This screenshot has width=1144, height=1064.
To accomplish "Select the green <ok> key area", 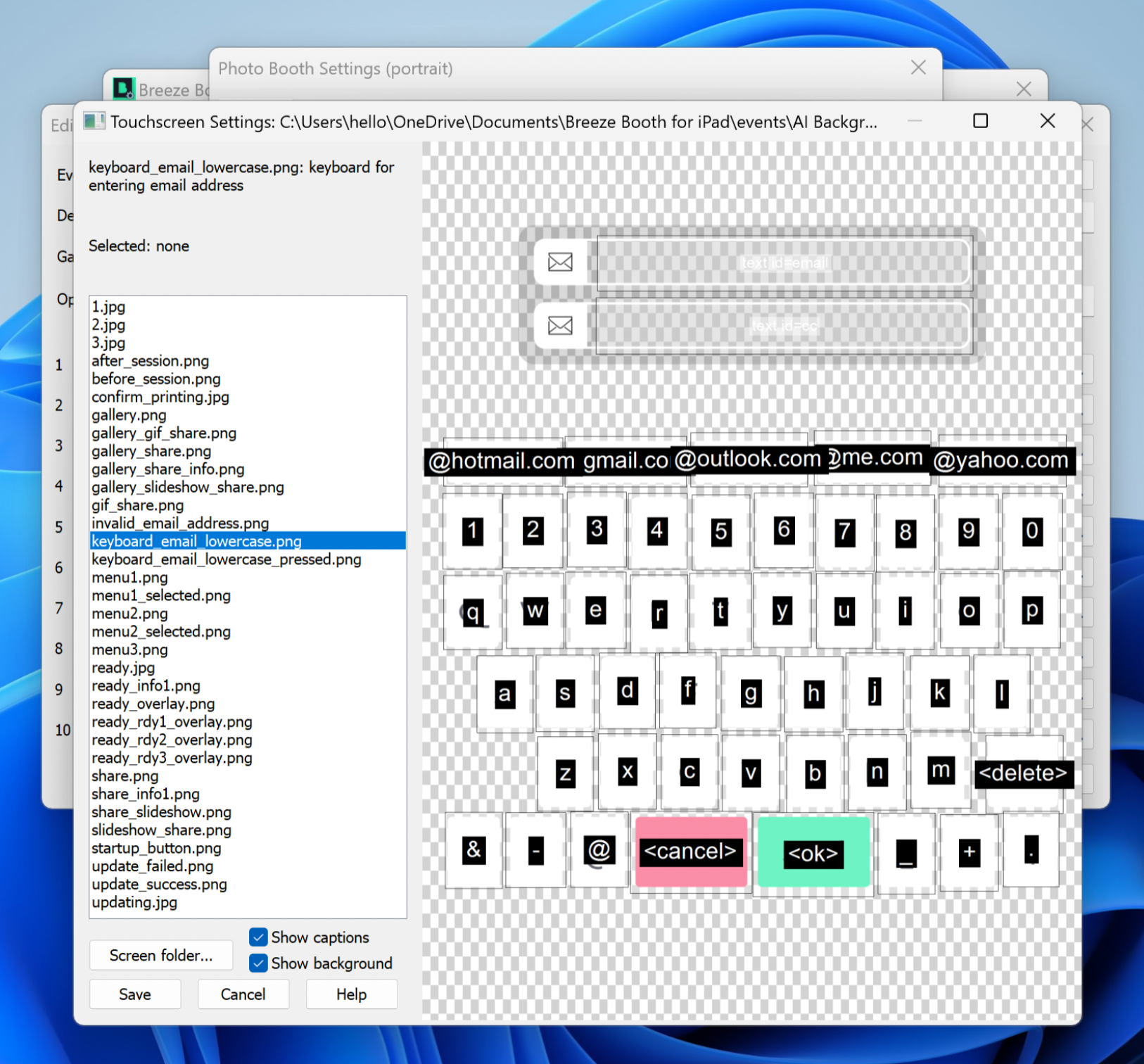I will (x=813, y=853).
